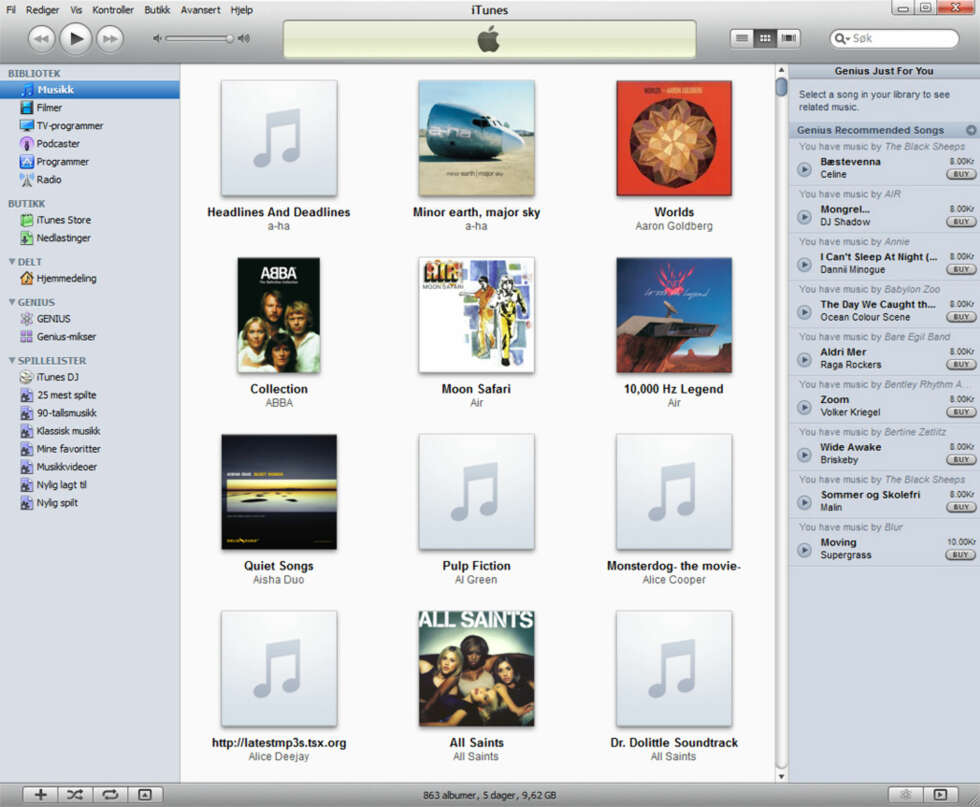Click the album grid scroll-down arrow
The image size is (980, 807).
[781, 776]
